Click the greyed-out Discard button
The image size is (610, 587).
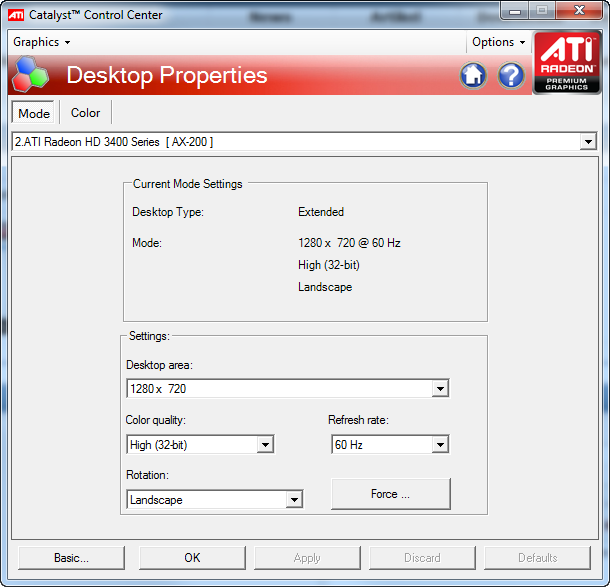[x=422, y=558]
